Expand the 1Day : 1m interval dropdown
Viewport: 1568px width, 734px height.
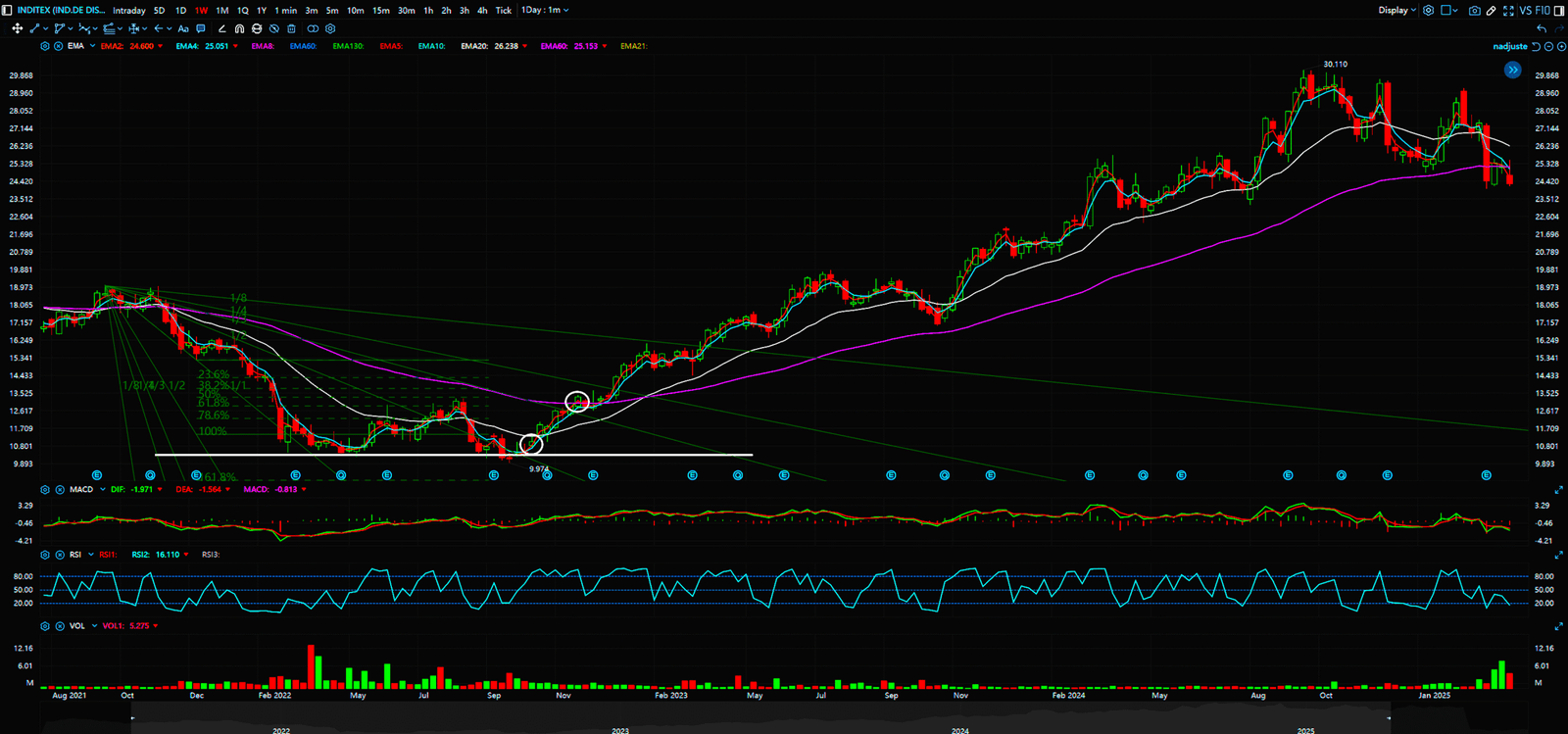point(545,11)
